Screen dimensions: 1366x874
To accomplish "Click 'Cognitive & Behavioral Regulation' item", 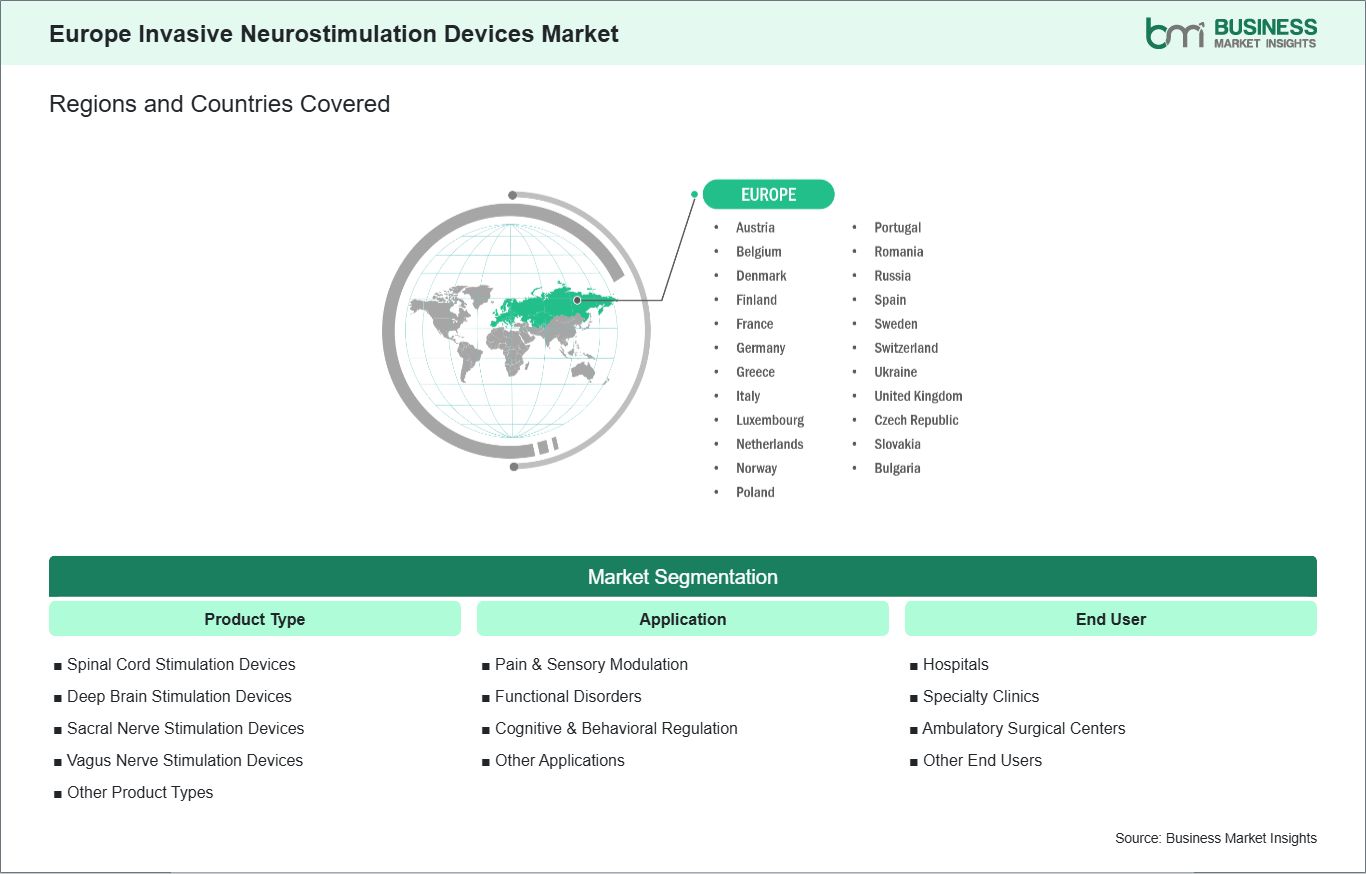I will tap(616, 728).
